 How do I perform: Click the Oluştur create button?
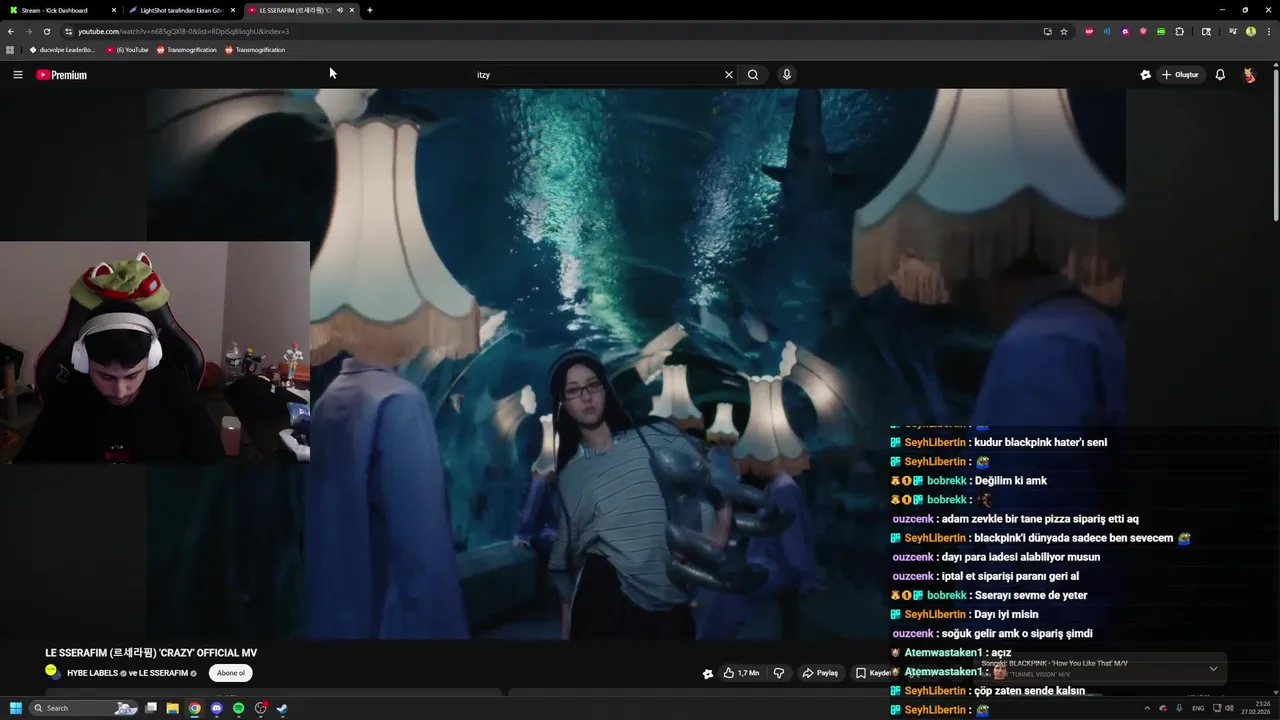1180,75
